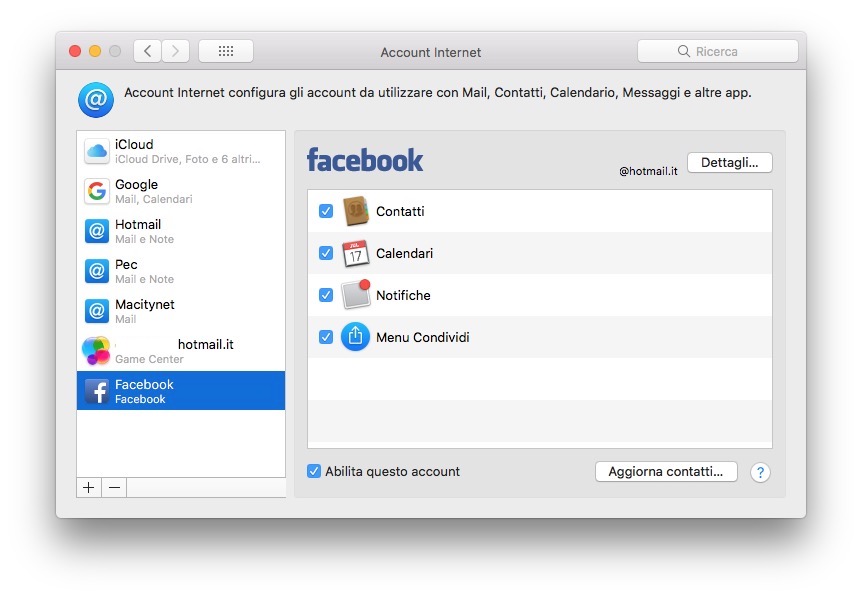Go back with the left chevron button
This screenshot has width=862, height=598.
click(x=147, y=51)
